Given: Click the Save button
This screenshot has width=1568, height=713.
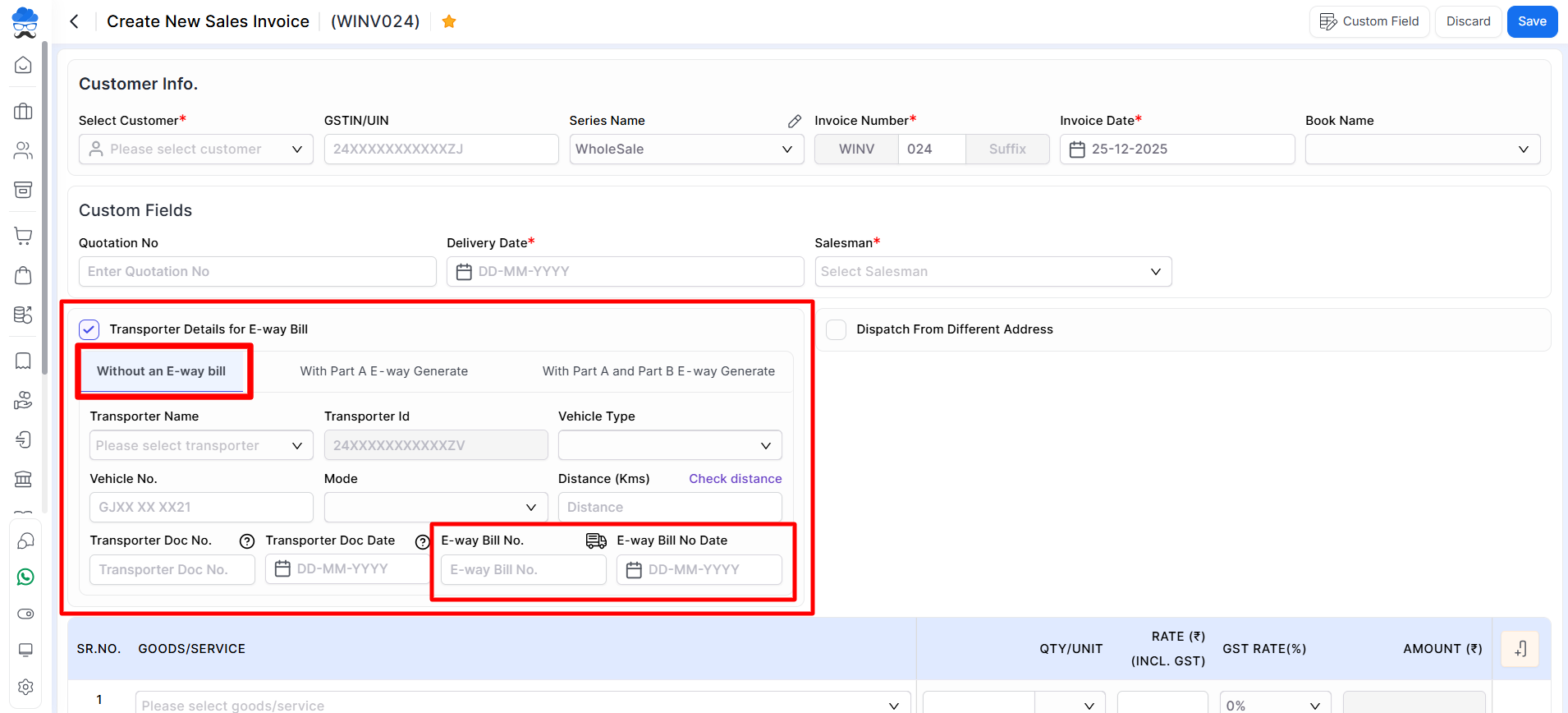Looking at the screenshot, I should (x=1531, y=21).
